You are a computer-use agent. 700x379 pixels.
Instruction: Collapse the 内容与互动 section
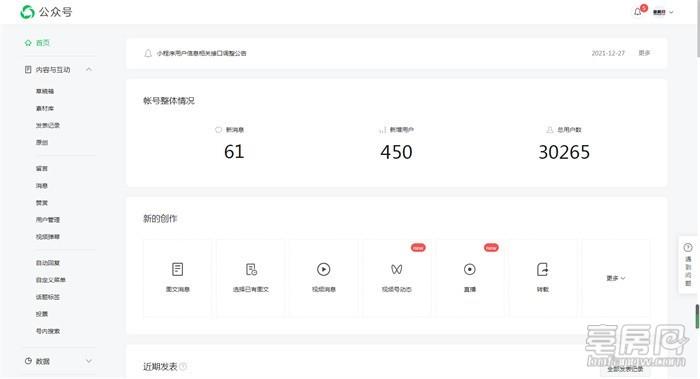(89, 70)
